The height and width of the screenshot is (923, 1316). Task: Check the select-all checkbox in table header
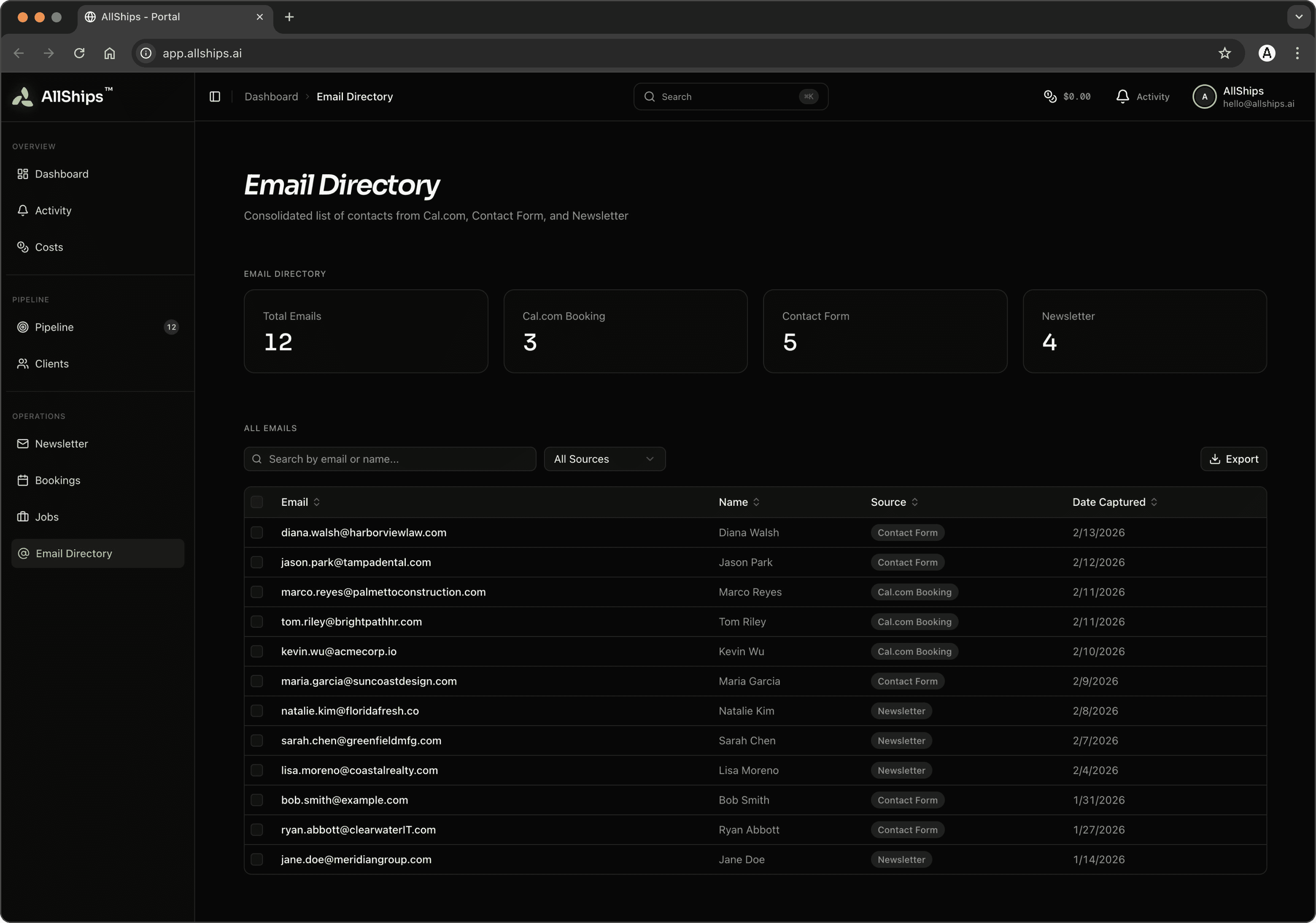point(257,502)
